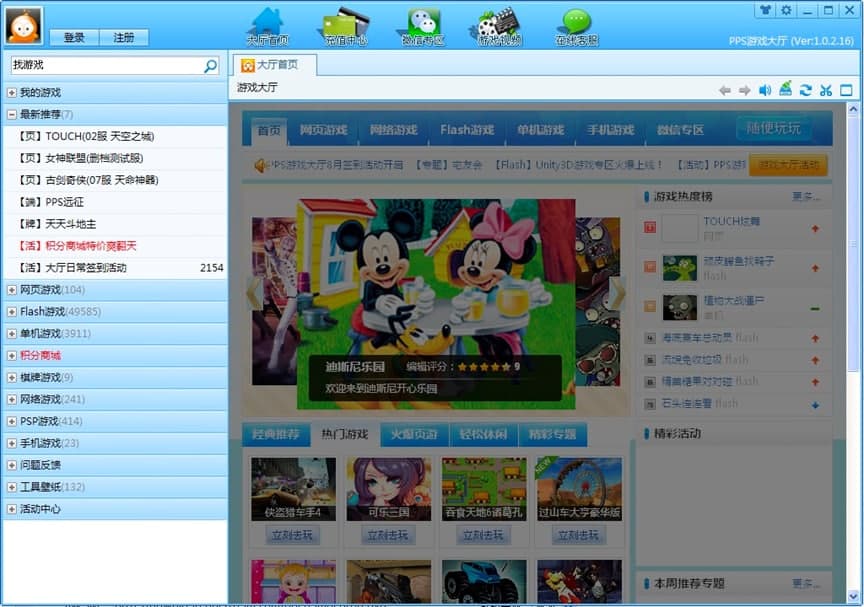Expand the 网络游戏(241) section

coord(12,399)
